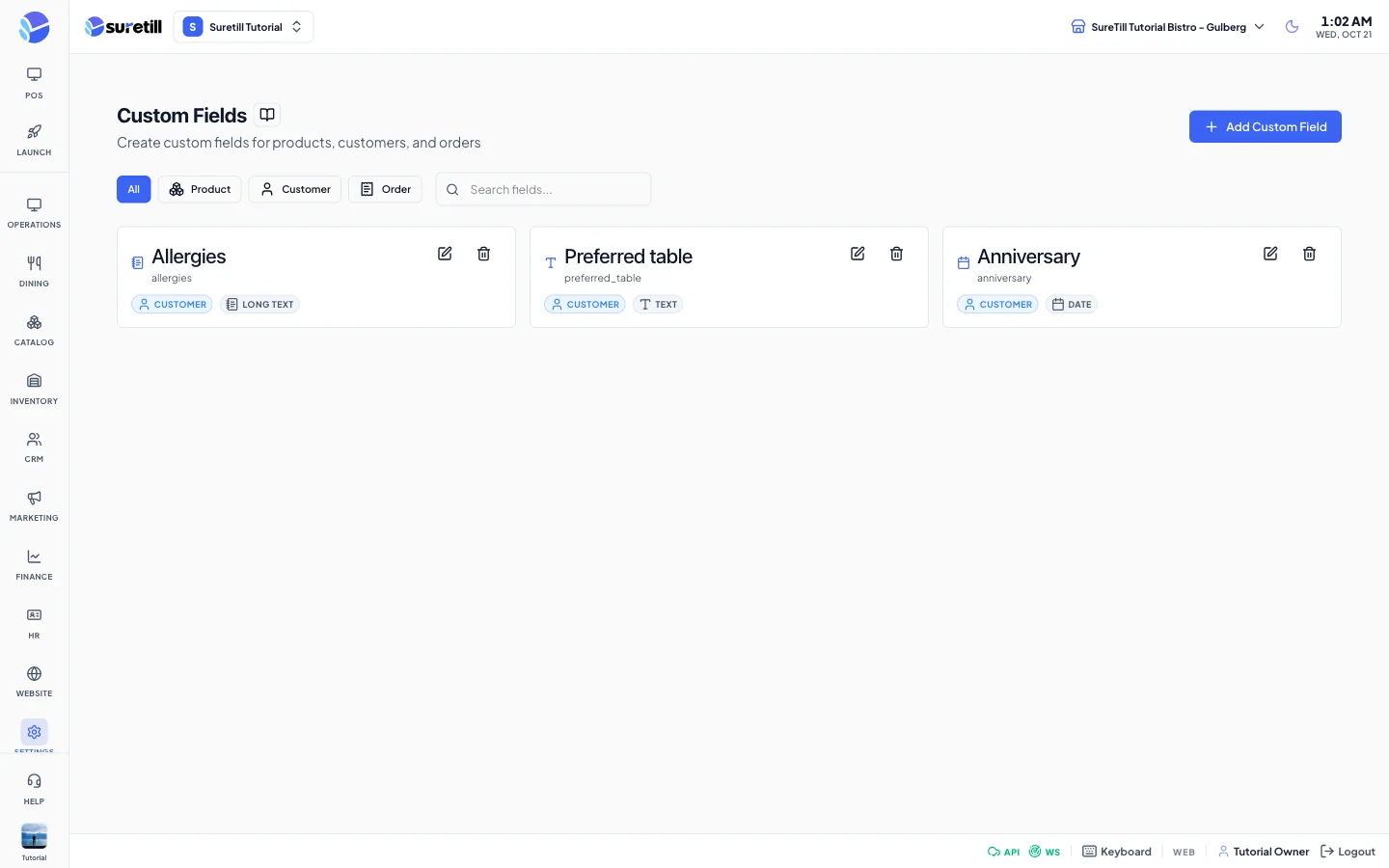The image size is (1389, 868).
Task: Click Tutorial Owner user link
Action: tap(1264, 852)
